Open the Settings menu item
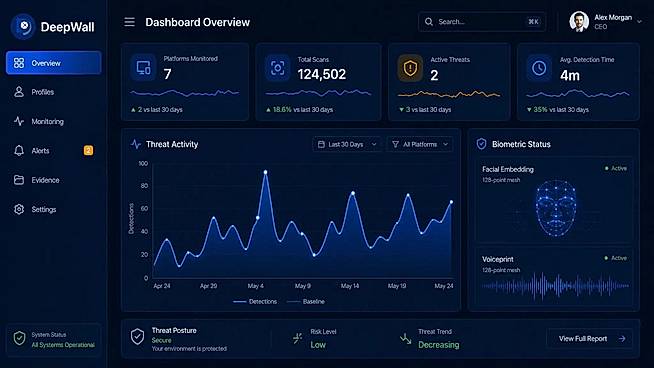Image resolution: width=654 pixels, height=368 pixels. (53, 209)
